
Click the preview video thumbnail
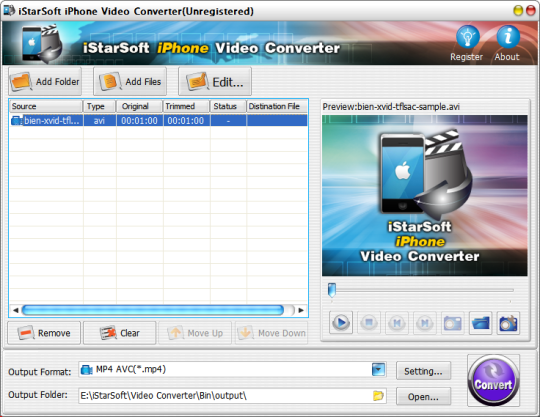coord(425,196)
